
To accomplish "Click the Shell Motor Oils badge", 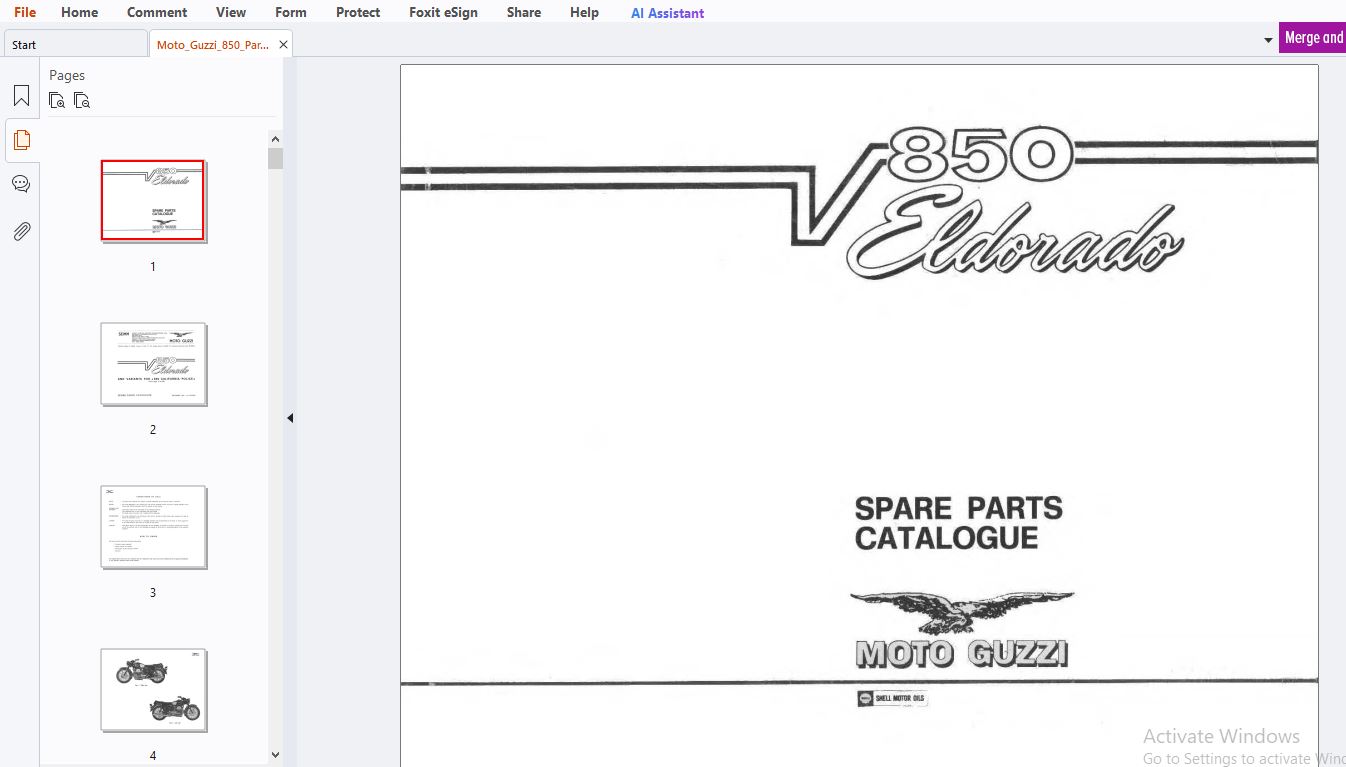I will click(892, 698).
